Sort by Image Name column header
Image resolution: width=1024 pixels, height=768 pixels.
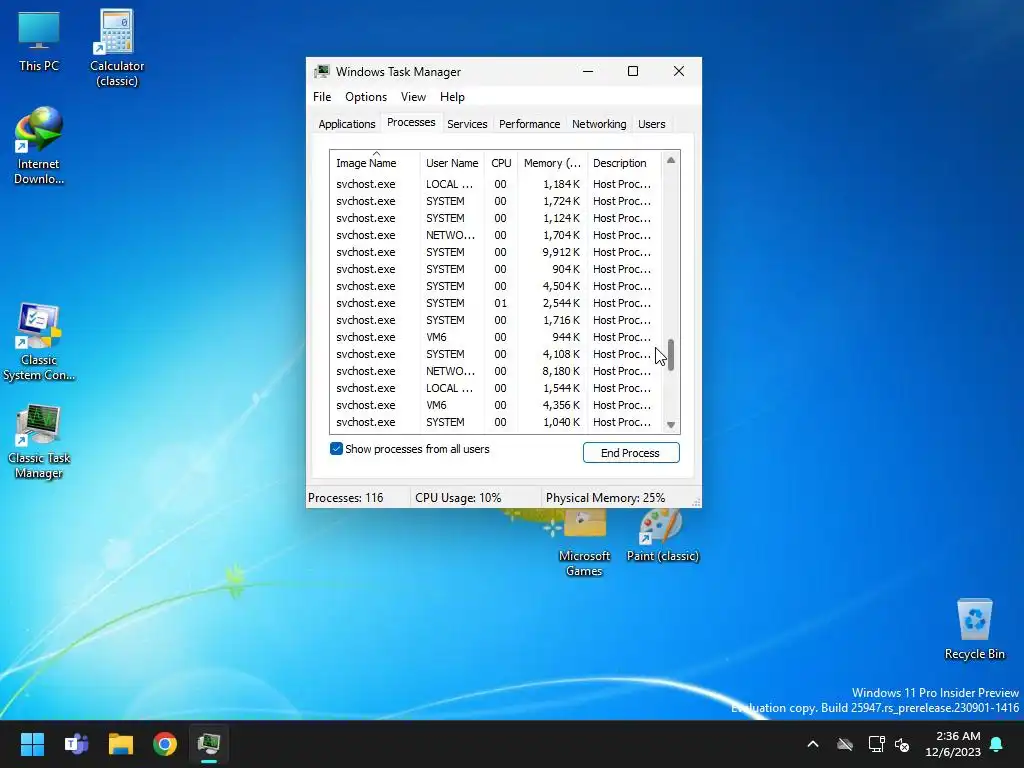pos(375,163)
